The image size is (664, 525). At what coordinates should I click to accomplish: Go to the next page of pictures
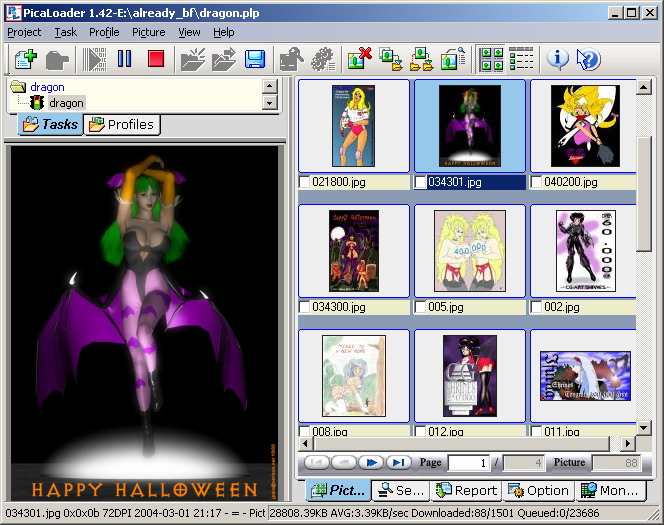point(371,462)
